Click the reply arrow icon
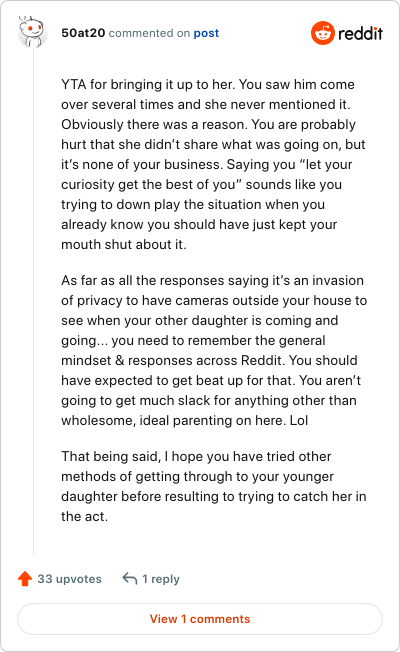This screenshot has width=400, height=652. point(130,578)
